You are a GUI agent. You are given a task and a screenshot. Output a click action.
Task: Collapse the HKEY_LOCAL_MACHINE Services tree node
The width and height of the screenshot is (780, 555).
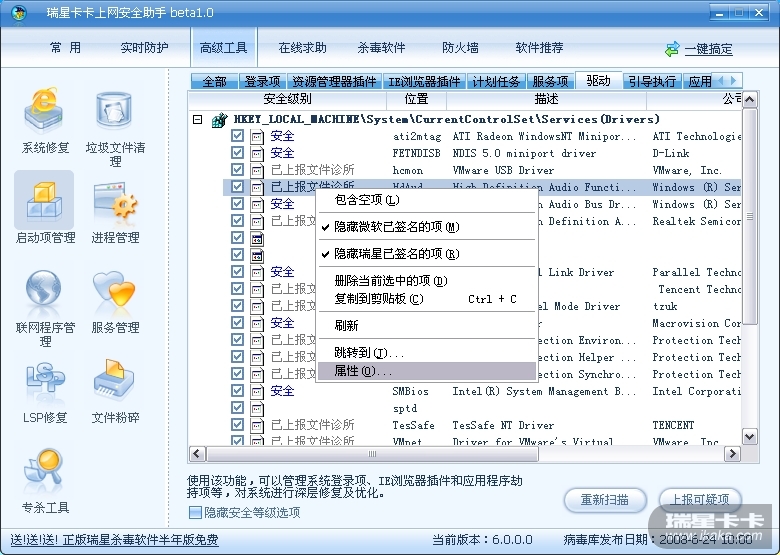(x=197, y=119)
